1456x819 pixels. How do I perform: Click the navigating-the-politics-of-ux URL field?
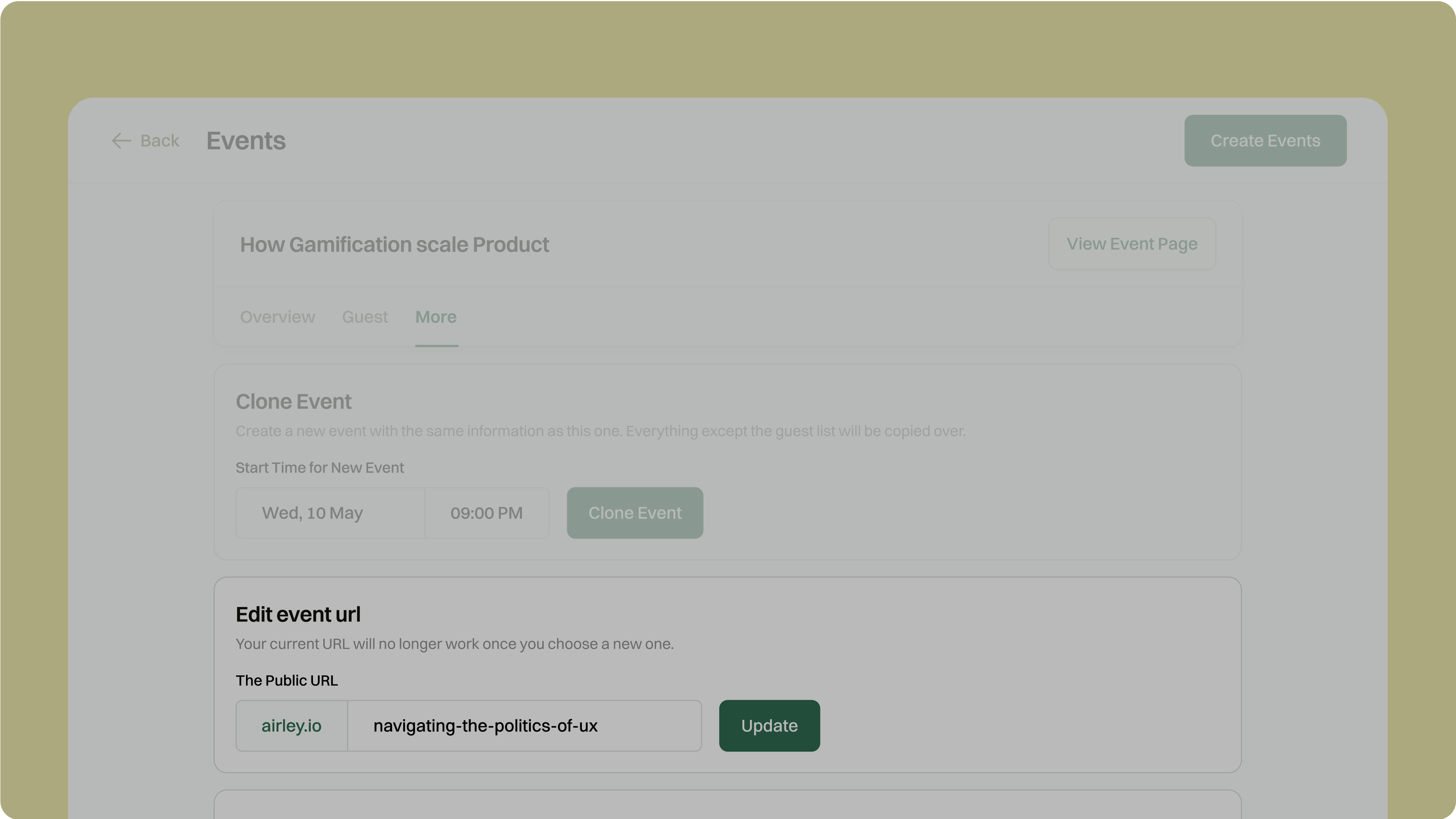[x=524, y=726]
